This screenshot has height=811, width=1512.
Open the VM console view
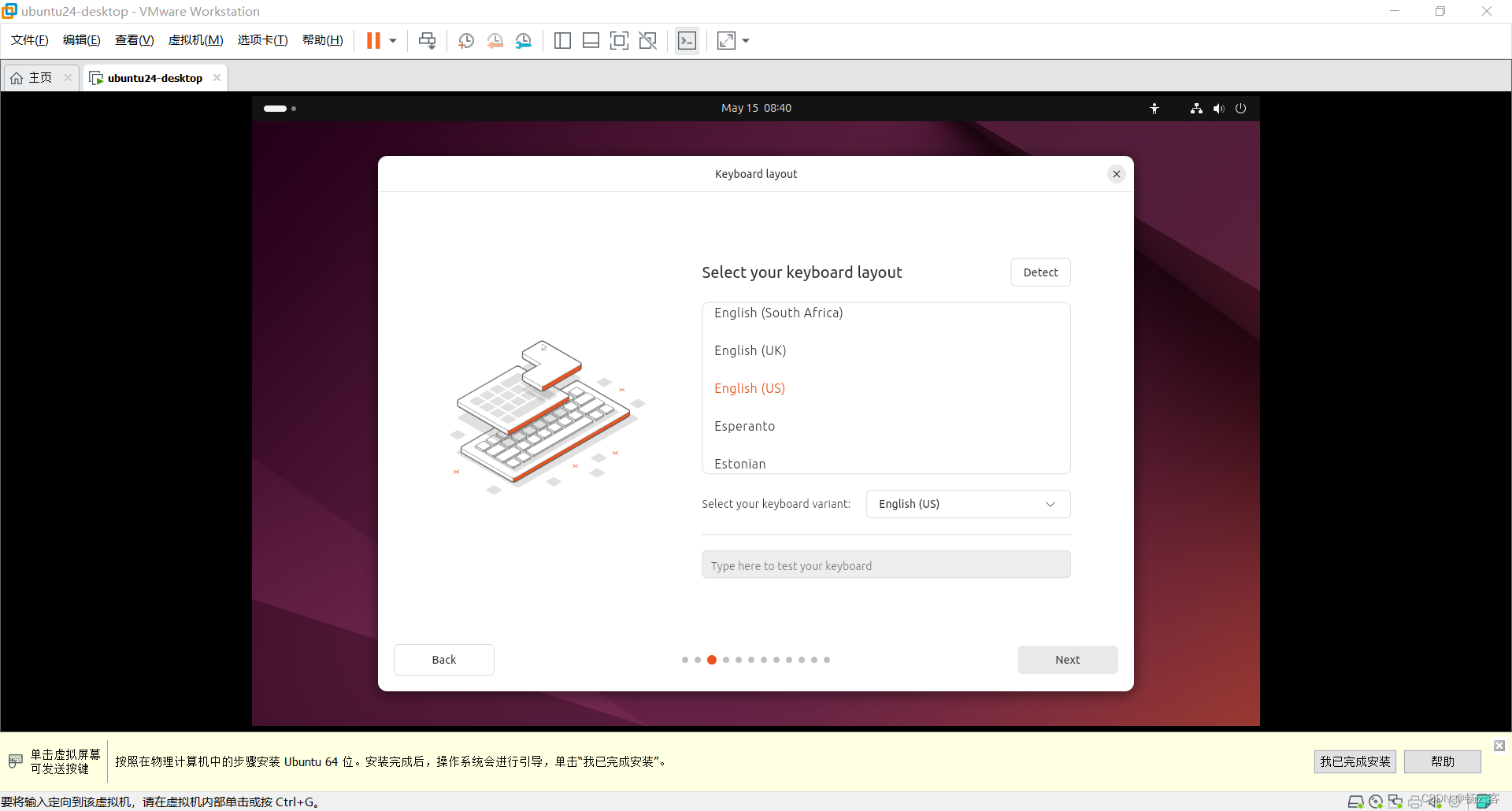coord(687,40)
